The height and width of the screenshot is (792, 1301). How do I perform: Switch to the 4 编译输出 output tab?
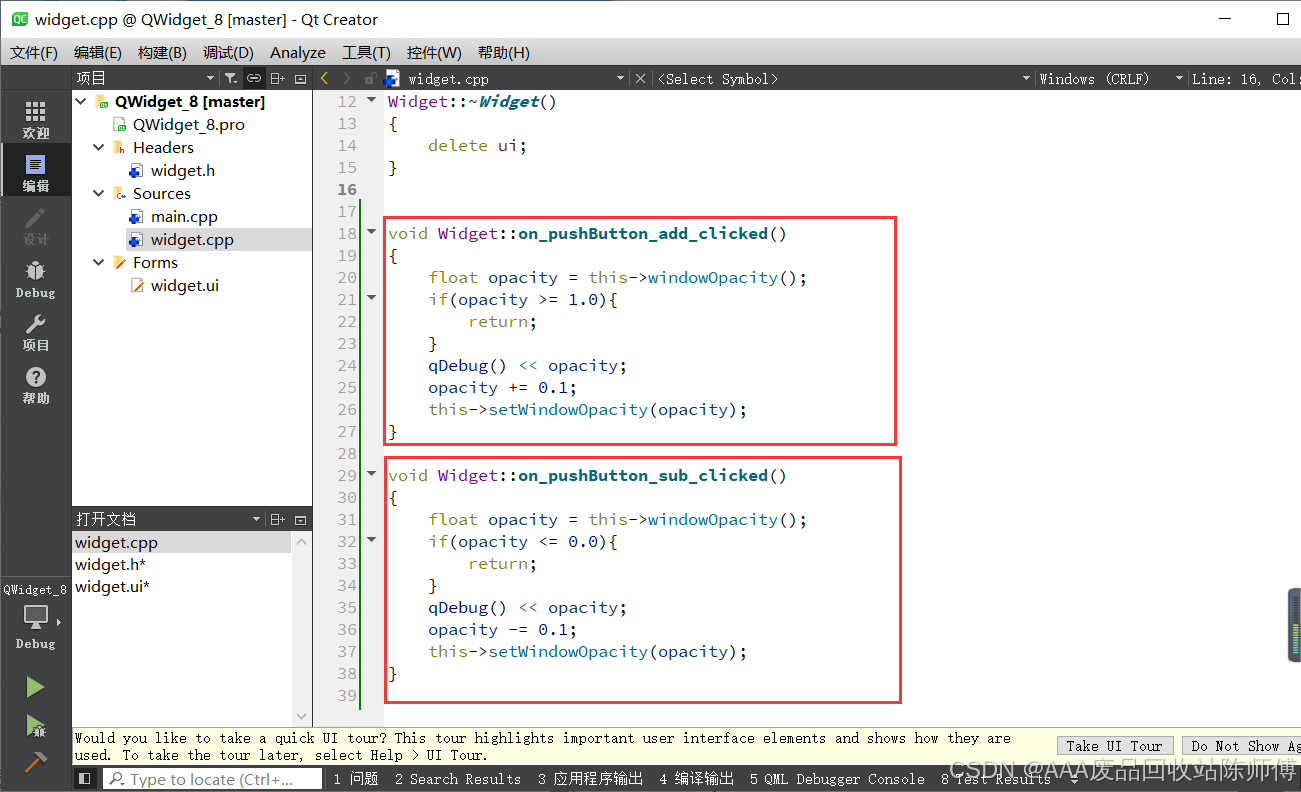[x=696, y=779]
